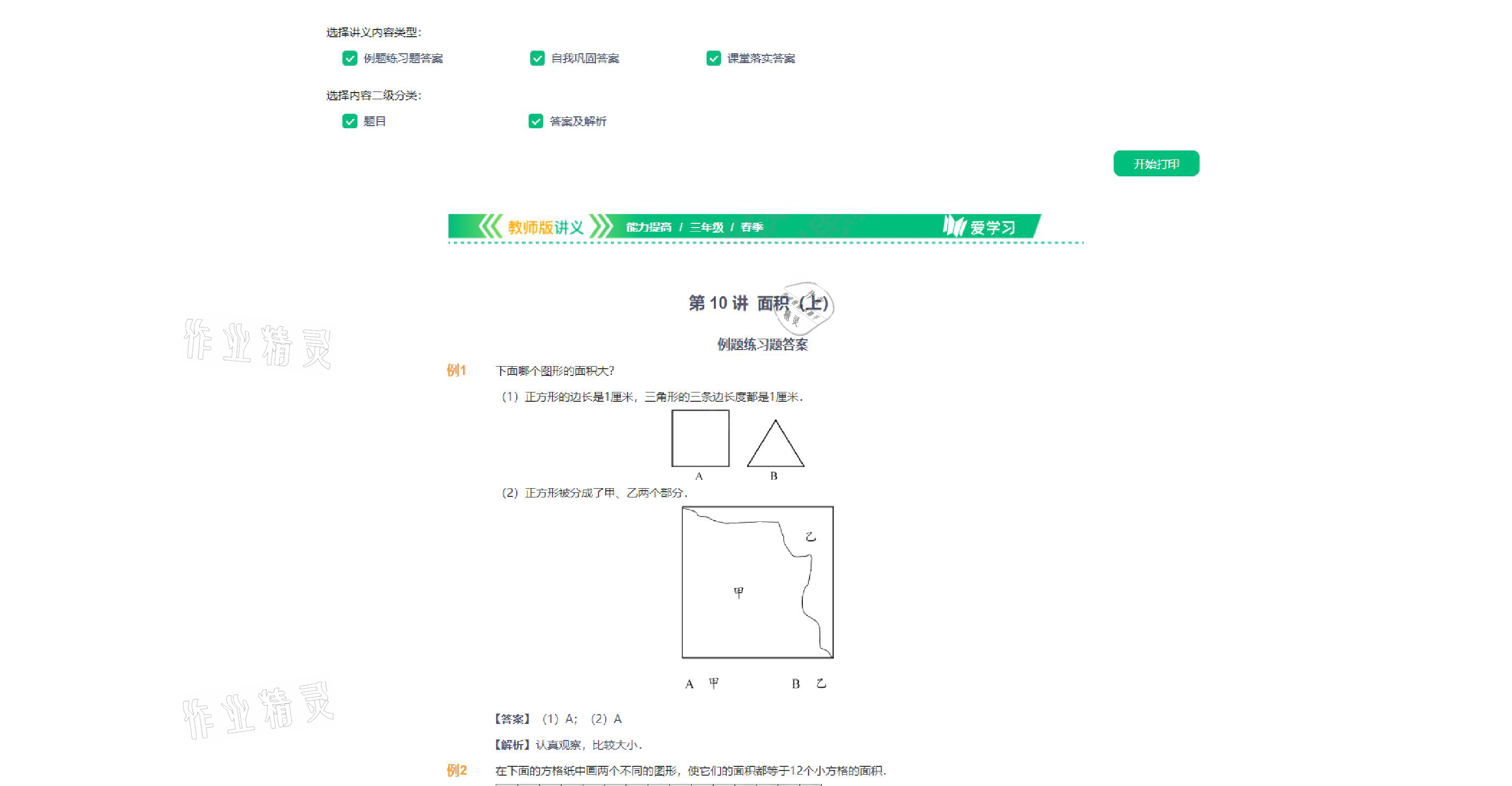Click the 爱学习 logo in the banner
Viewport: 1512px width, 786px height.
(x=979, y=226)
